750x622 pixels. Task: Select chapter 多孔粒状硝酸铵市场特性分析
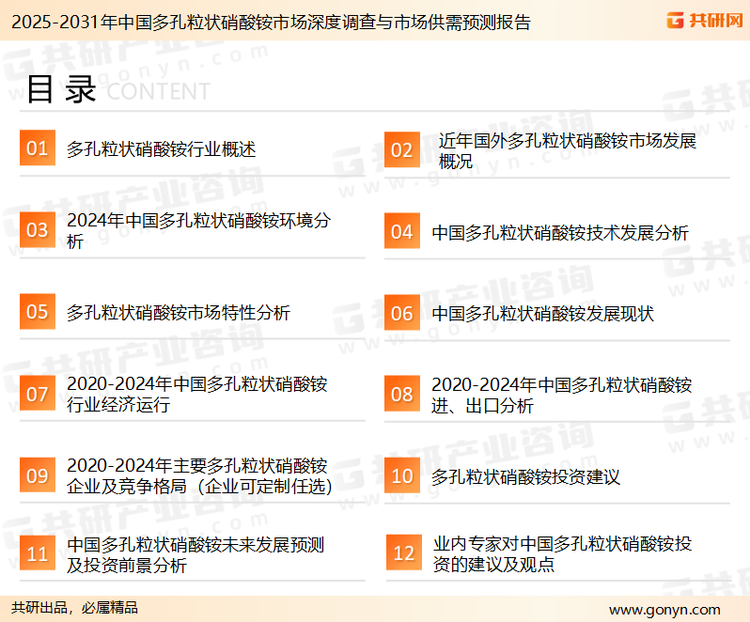point(178,312)
